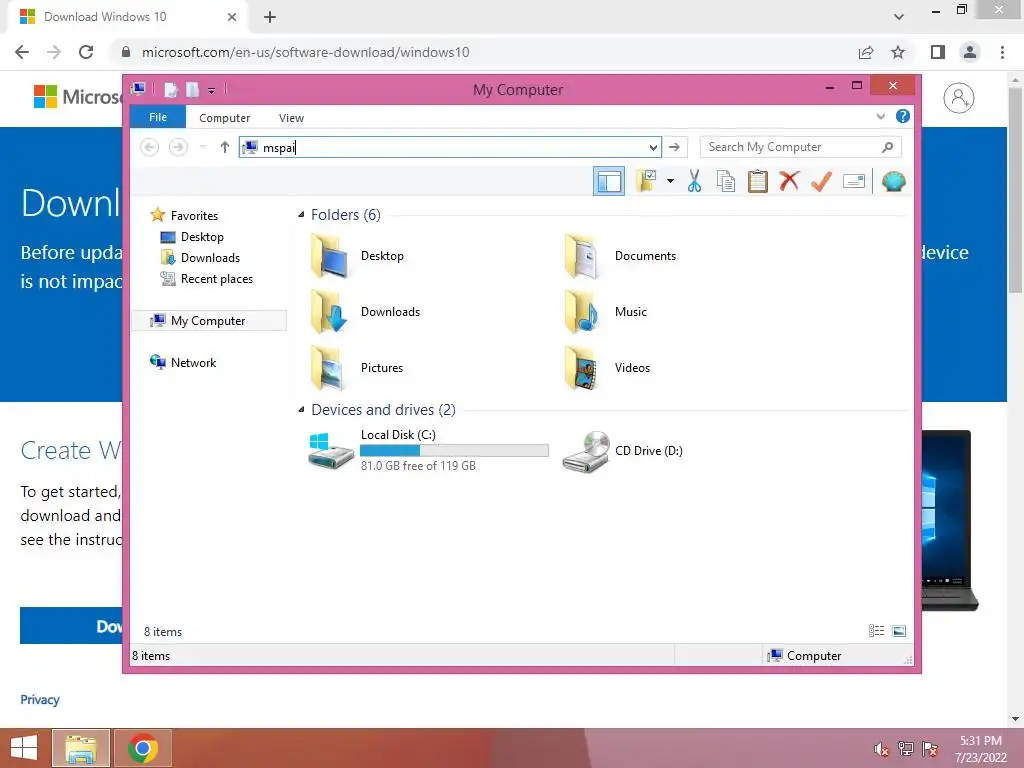
Task: Click the Microsoft sign-in account icon
Action: (x=958, y=98)
